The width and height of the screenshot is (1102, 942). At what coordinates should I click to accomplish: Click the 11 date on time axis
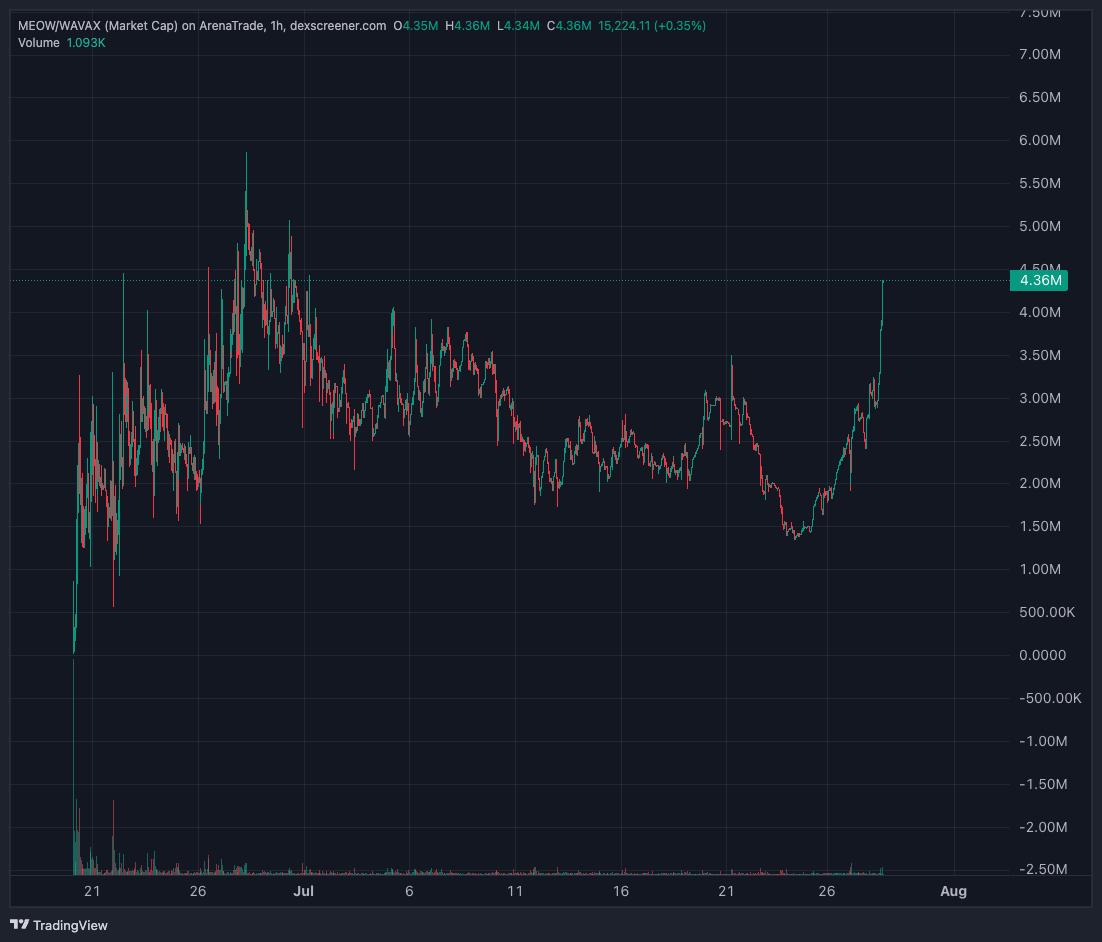514,891
